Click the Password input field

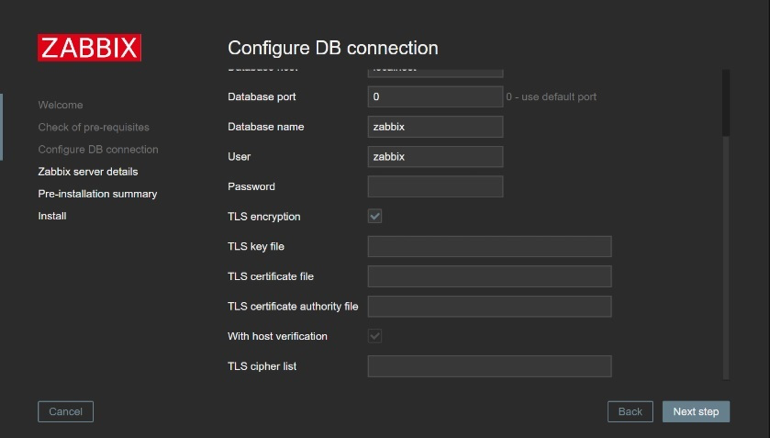pos(435,187)
